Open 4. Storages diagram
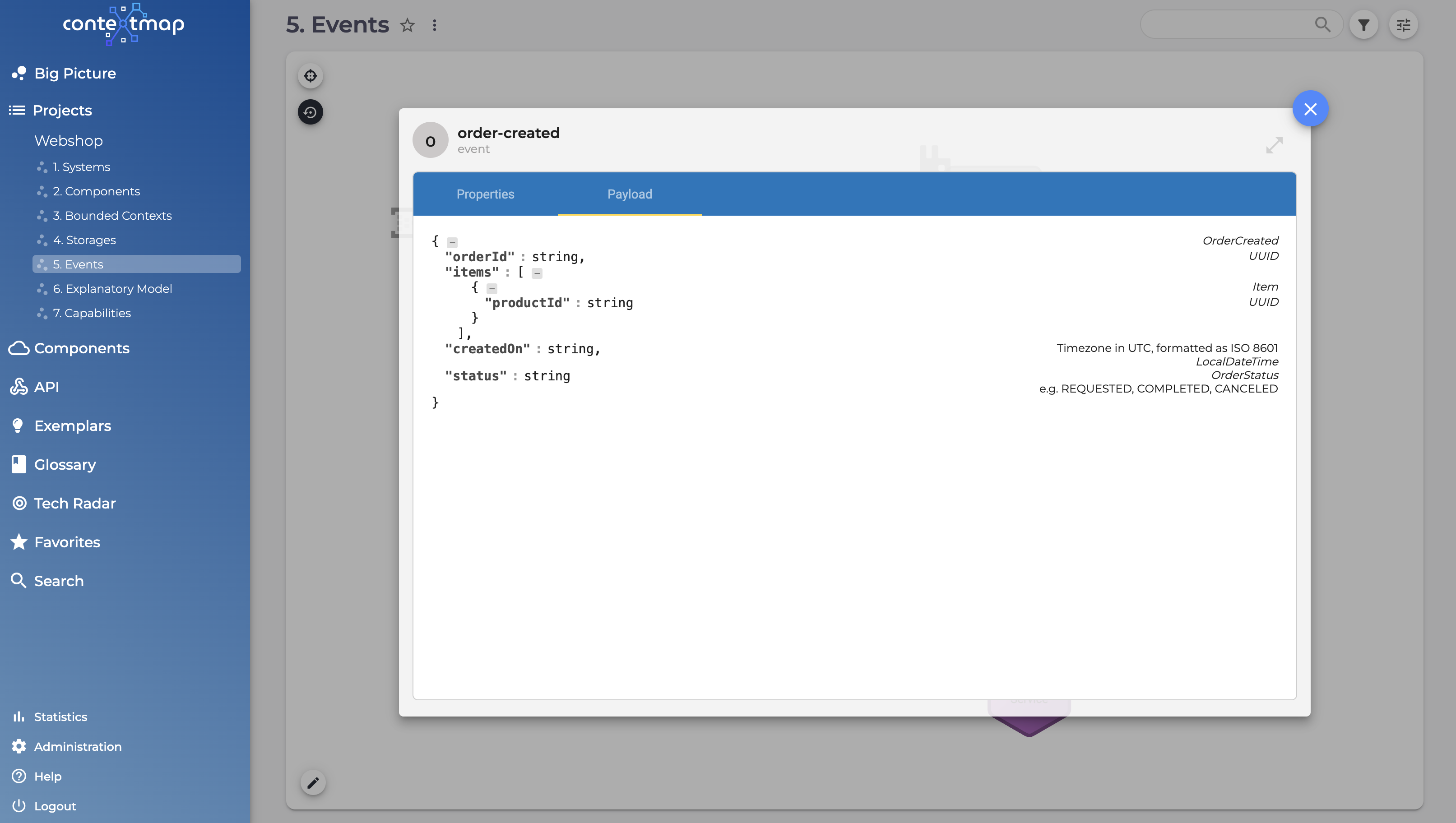Image resolution: width=1456 pixels, height=823 pixels. (84, 240)
